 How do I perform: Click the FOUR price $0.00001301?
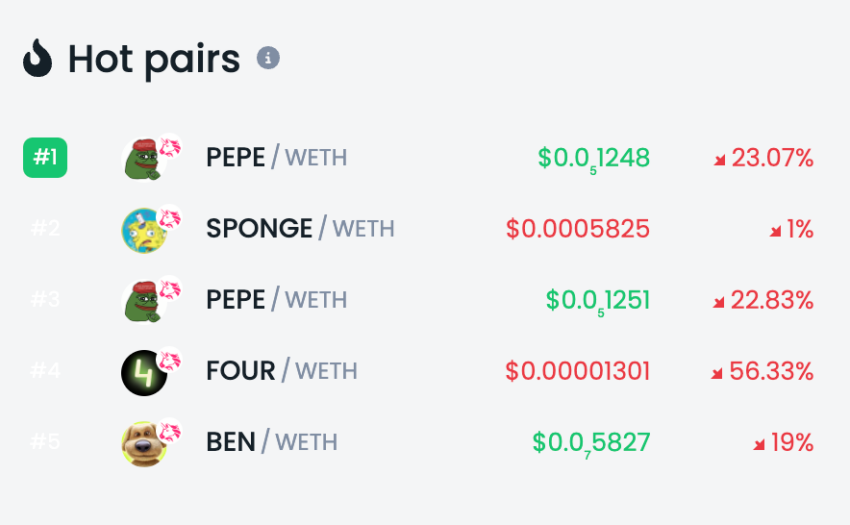pyautogui.click(x=578, y=370)
